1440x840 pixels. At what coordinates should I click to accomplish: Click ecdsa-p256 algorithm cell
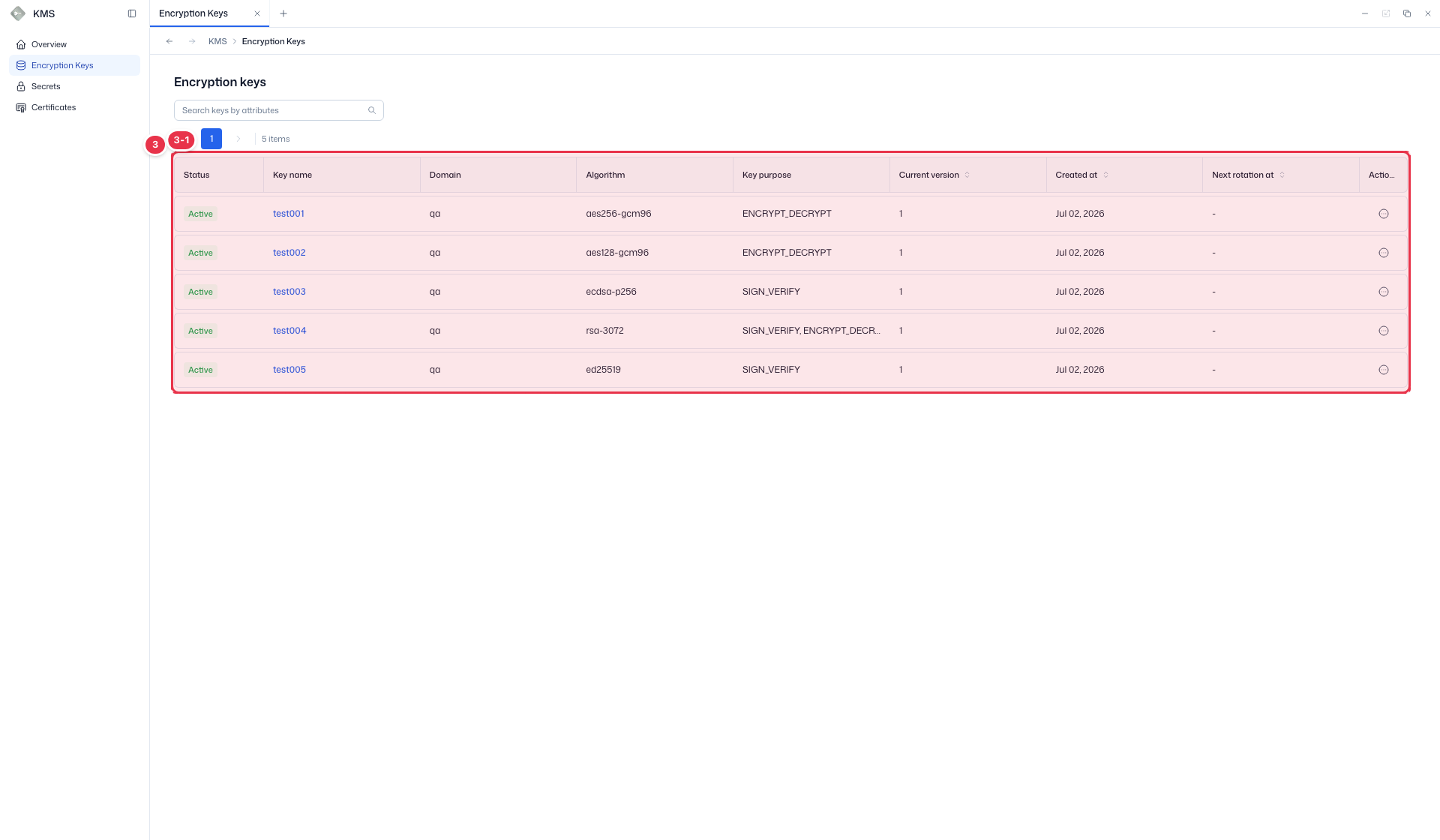611,292
